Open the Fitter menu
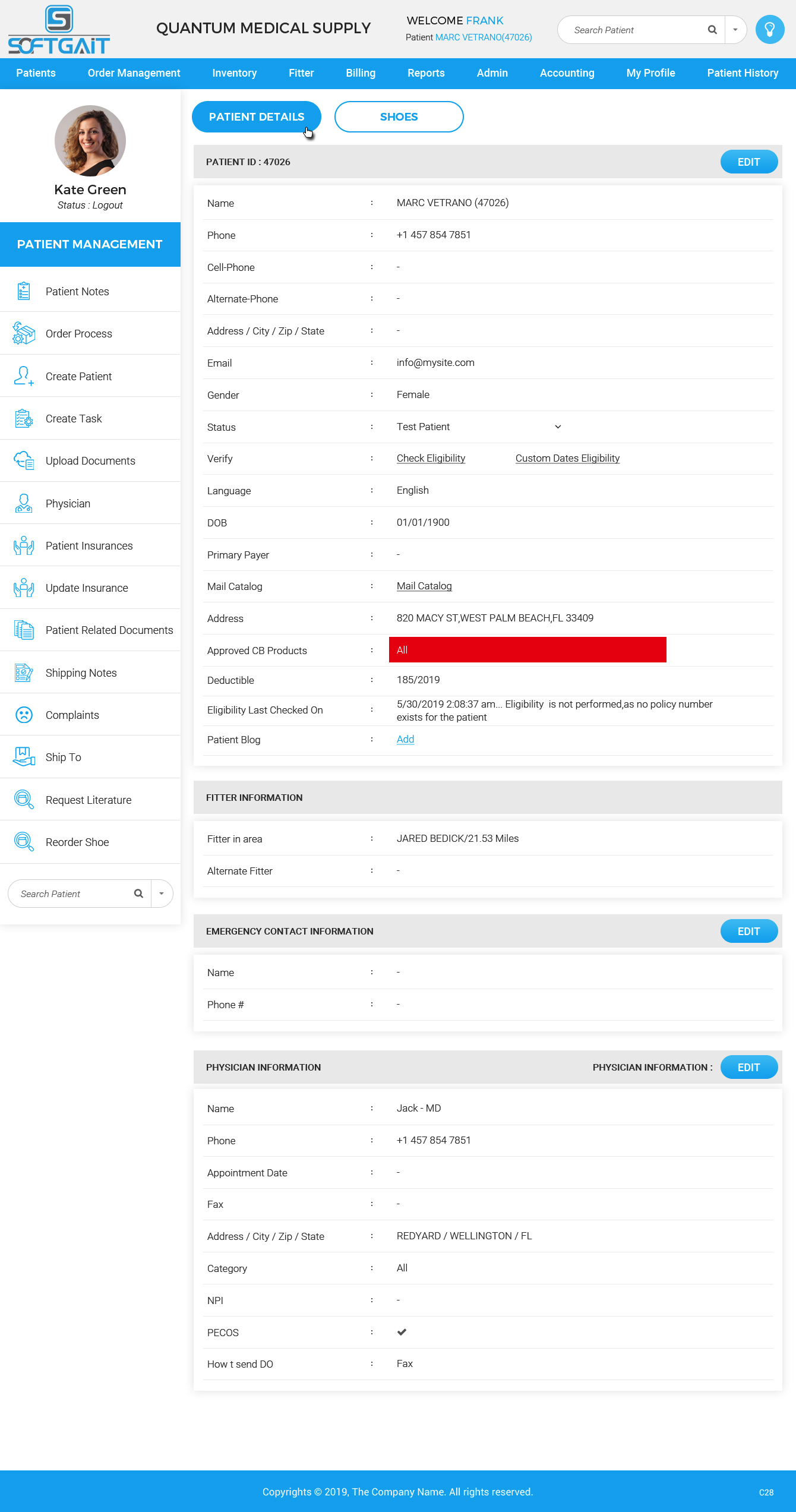 point(301,73)
